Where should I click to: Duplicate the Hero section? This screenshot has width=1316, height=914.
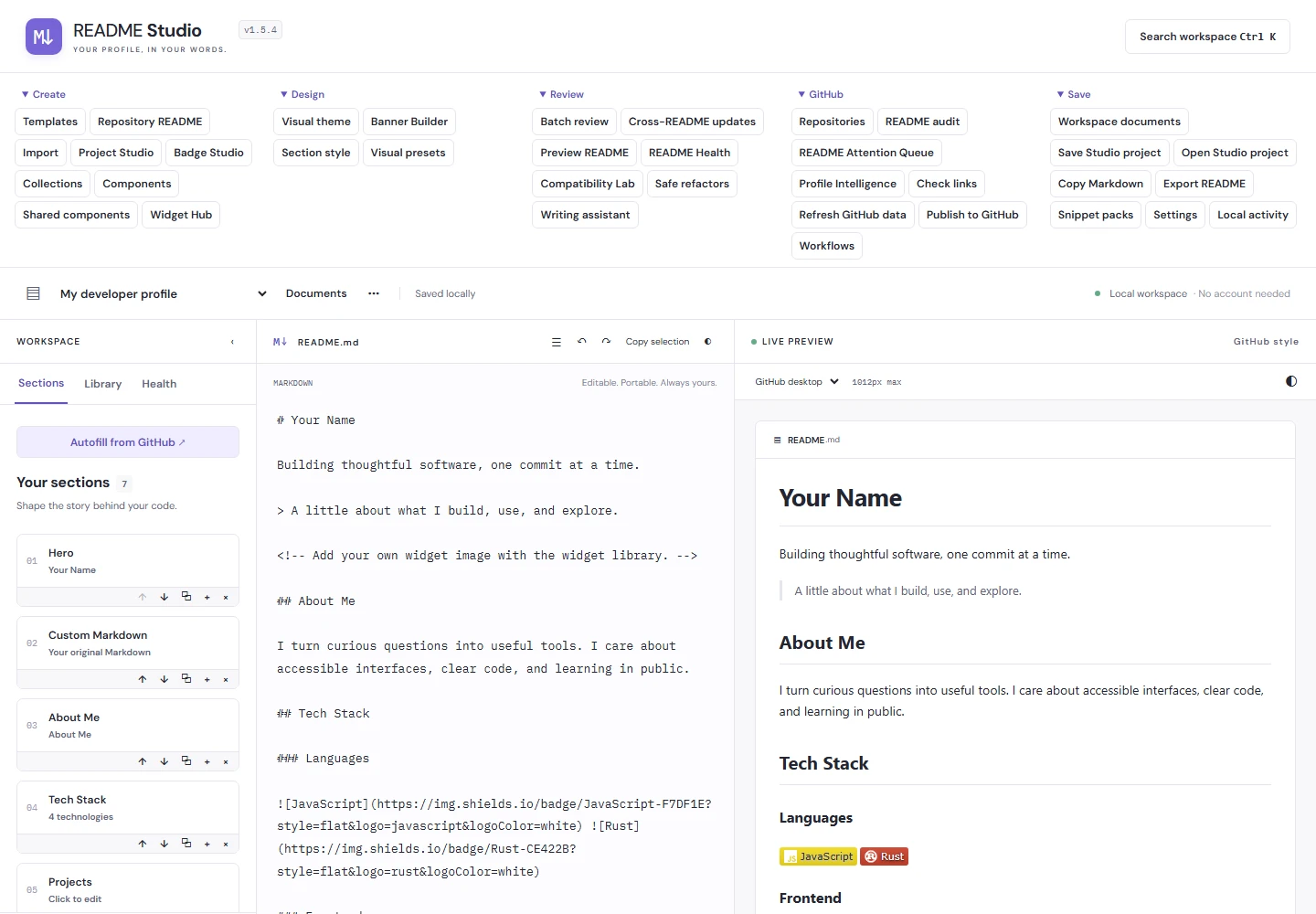point(186,597)
